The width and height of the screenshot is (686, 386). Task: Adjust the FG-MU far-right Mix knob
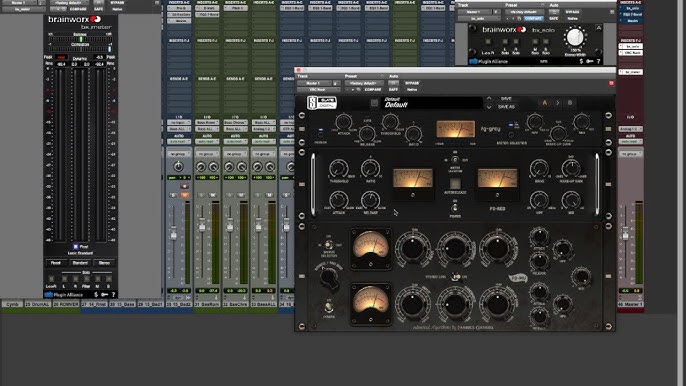(x=581, y=276)
